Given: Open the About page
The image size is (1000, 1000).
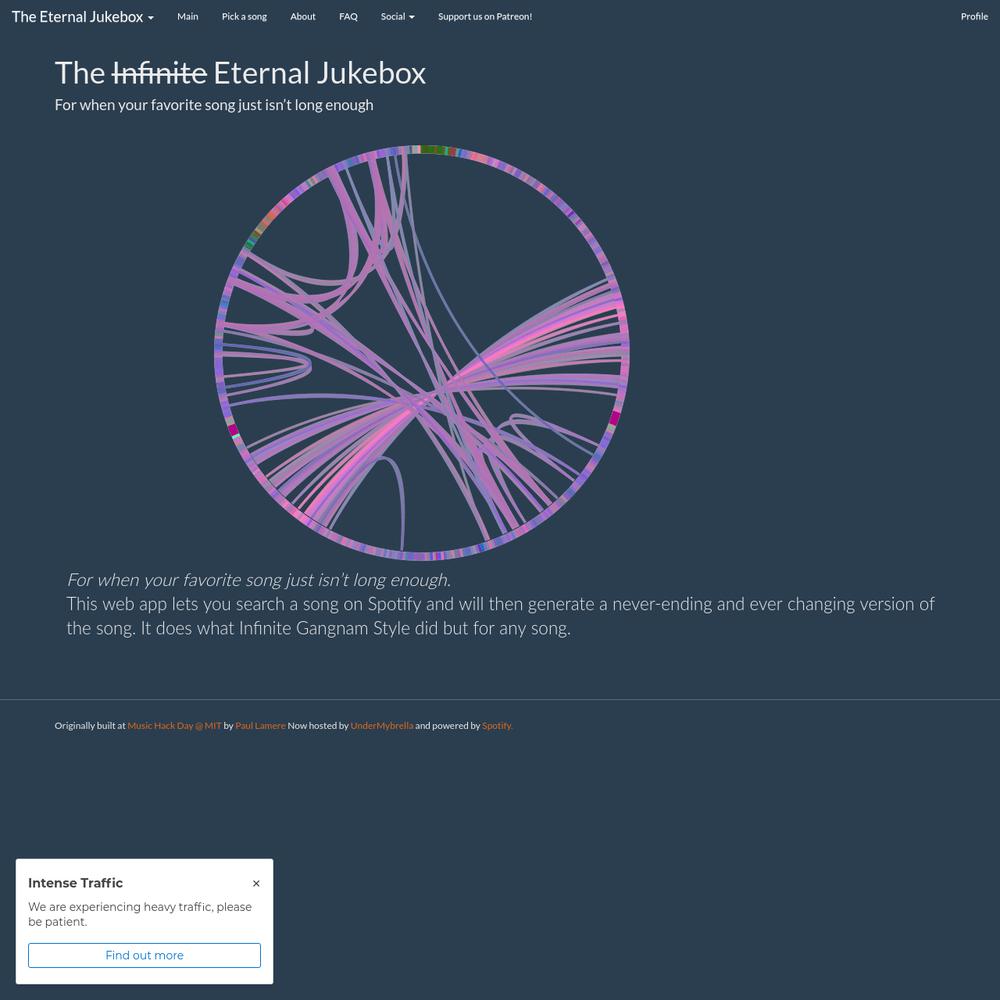Looking at the screenshot, I should [303, 17].
